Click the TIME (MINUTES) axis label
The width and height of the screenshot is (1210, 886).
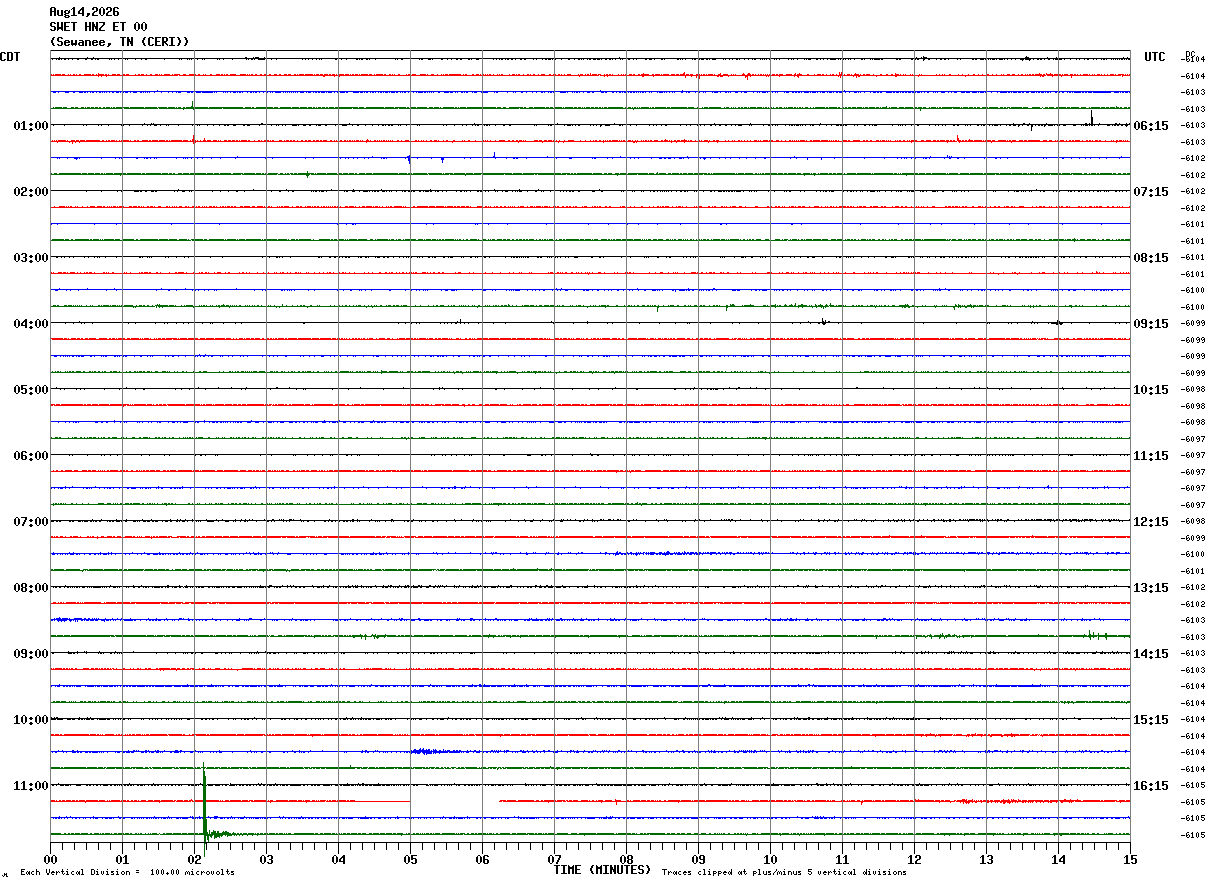pos(602,870)
